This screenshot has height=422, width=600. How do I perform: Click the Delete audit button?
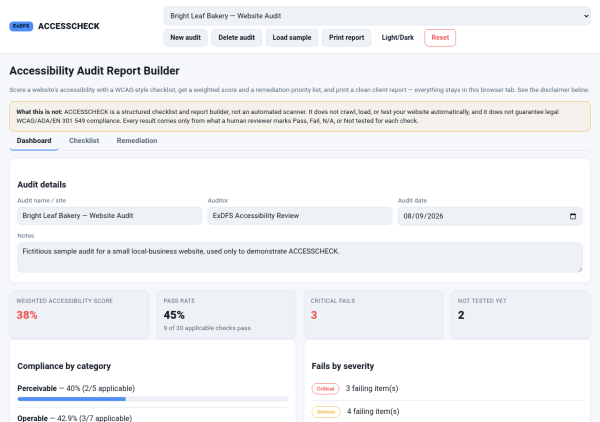236,37
